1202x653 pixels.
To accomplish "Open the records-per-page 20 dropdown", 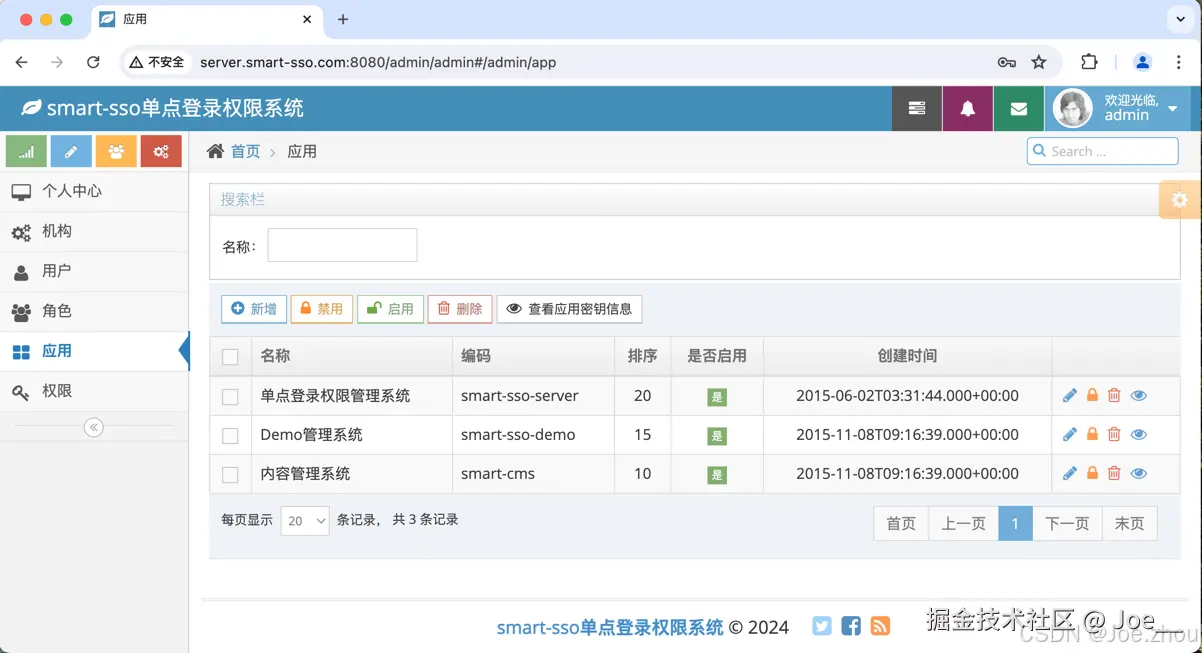I will [x=305, y=520].
